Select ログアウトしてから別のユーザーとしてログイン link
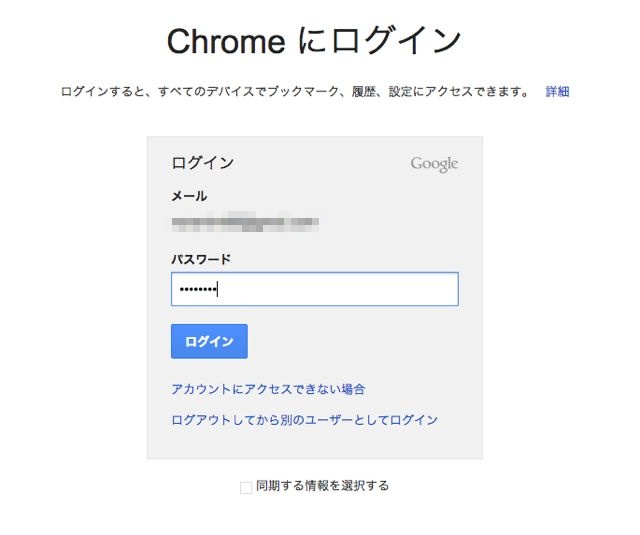The image size is (640, 535). tap(304, 420)
